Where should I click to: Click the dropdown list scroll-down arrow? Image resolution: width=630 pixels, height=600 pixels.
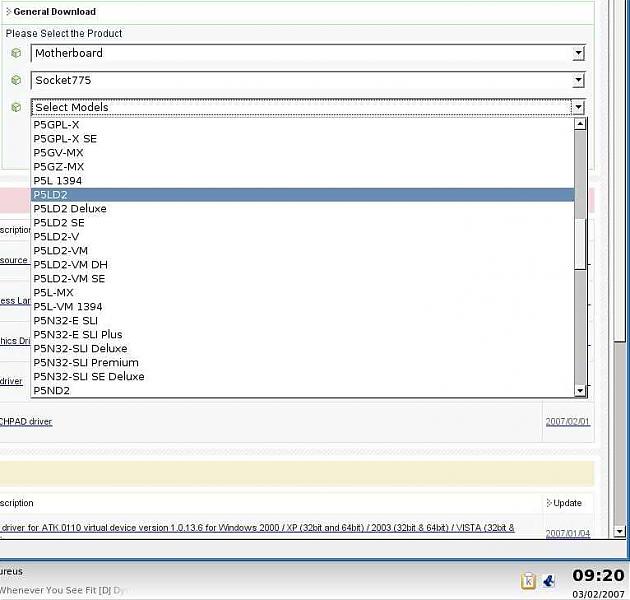[x=580, y=390]
